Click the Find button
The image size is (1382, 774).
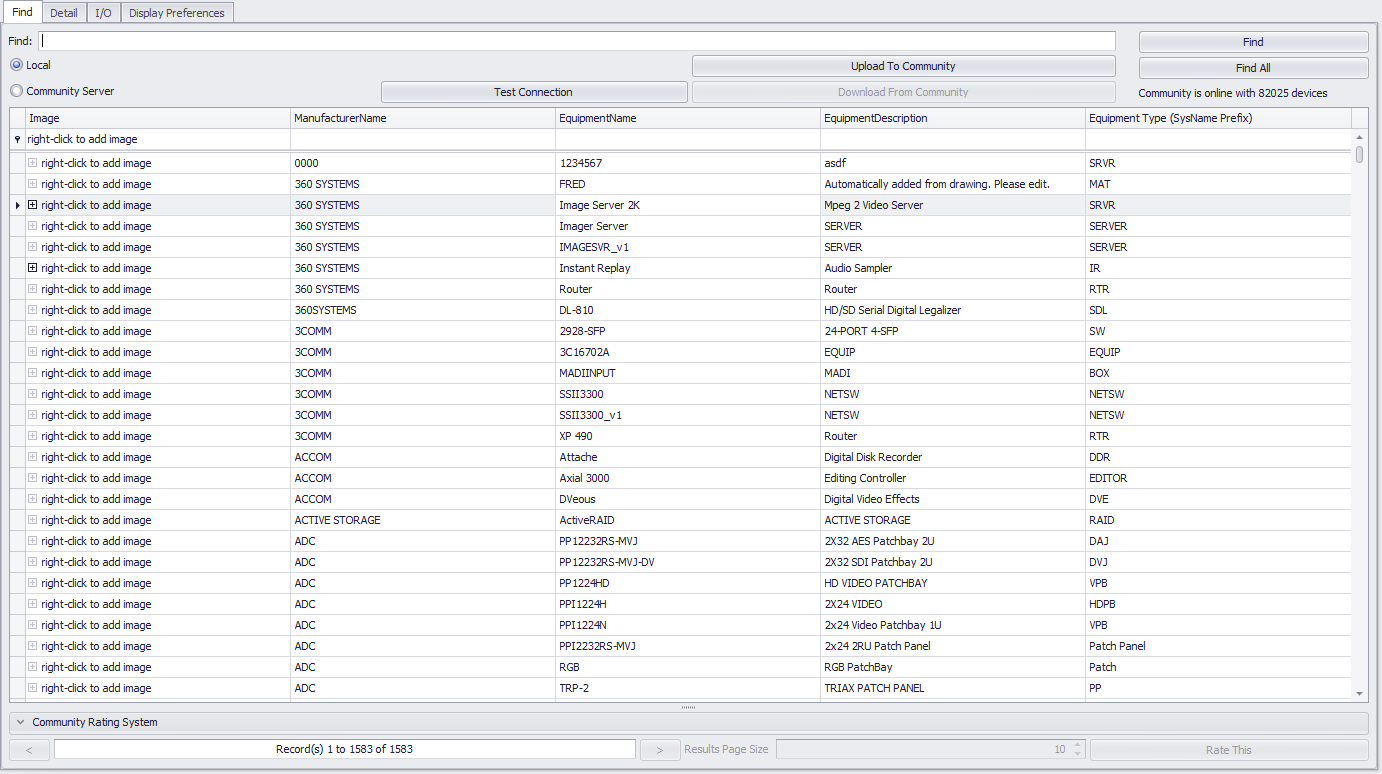[x=1253, y=42]
